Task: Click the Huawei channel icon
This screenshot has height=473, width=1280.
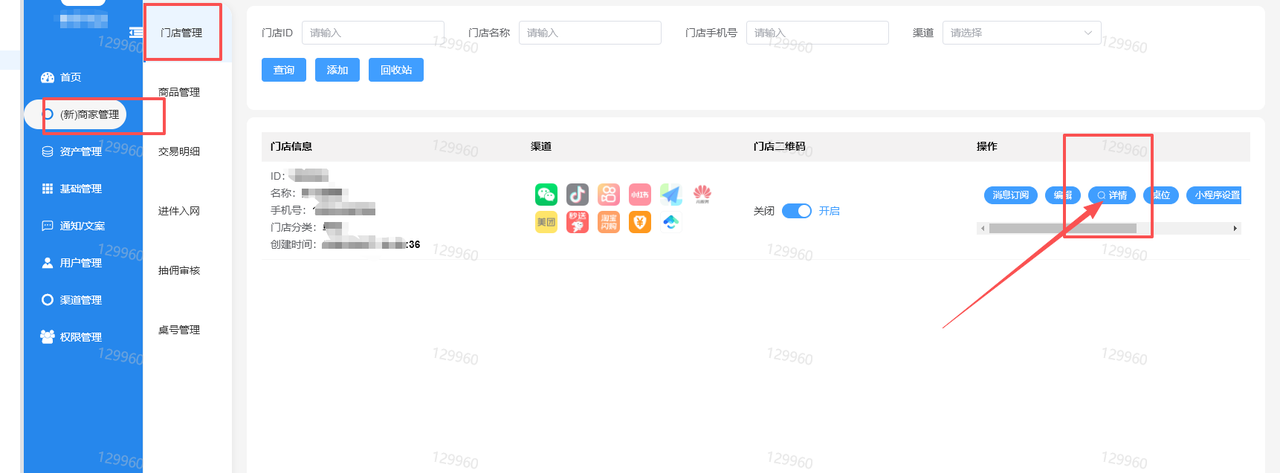Action: coord(702,194)
